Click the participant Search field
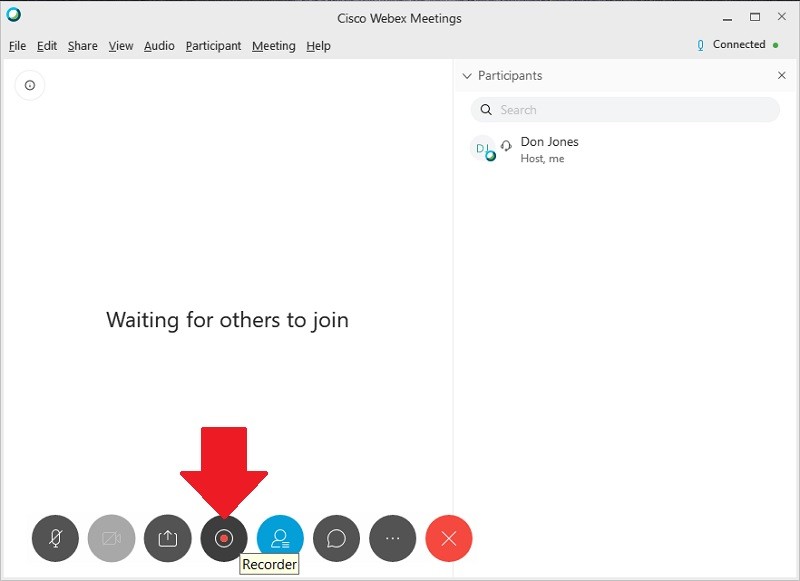This screenshot has width=800, height=581. point(600,110)
